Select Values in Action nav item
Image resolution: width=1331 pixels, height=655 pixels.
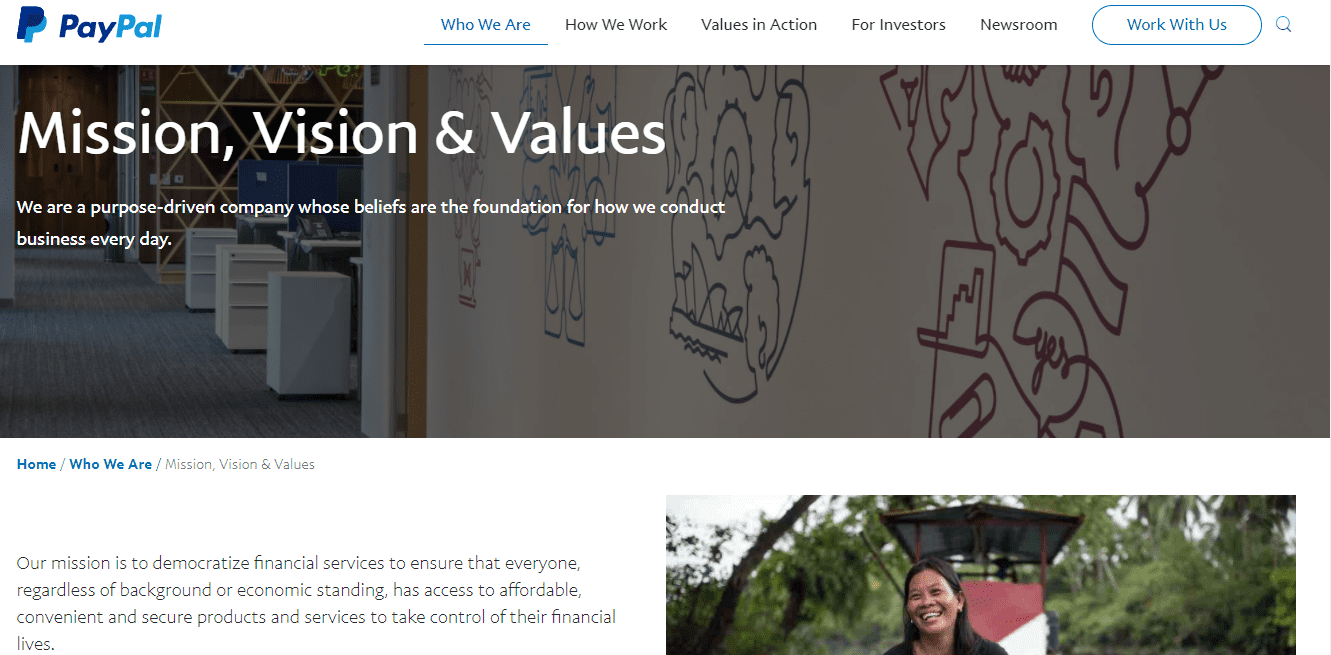759,25
